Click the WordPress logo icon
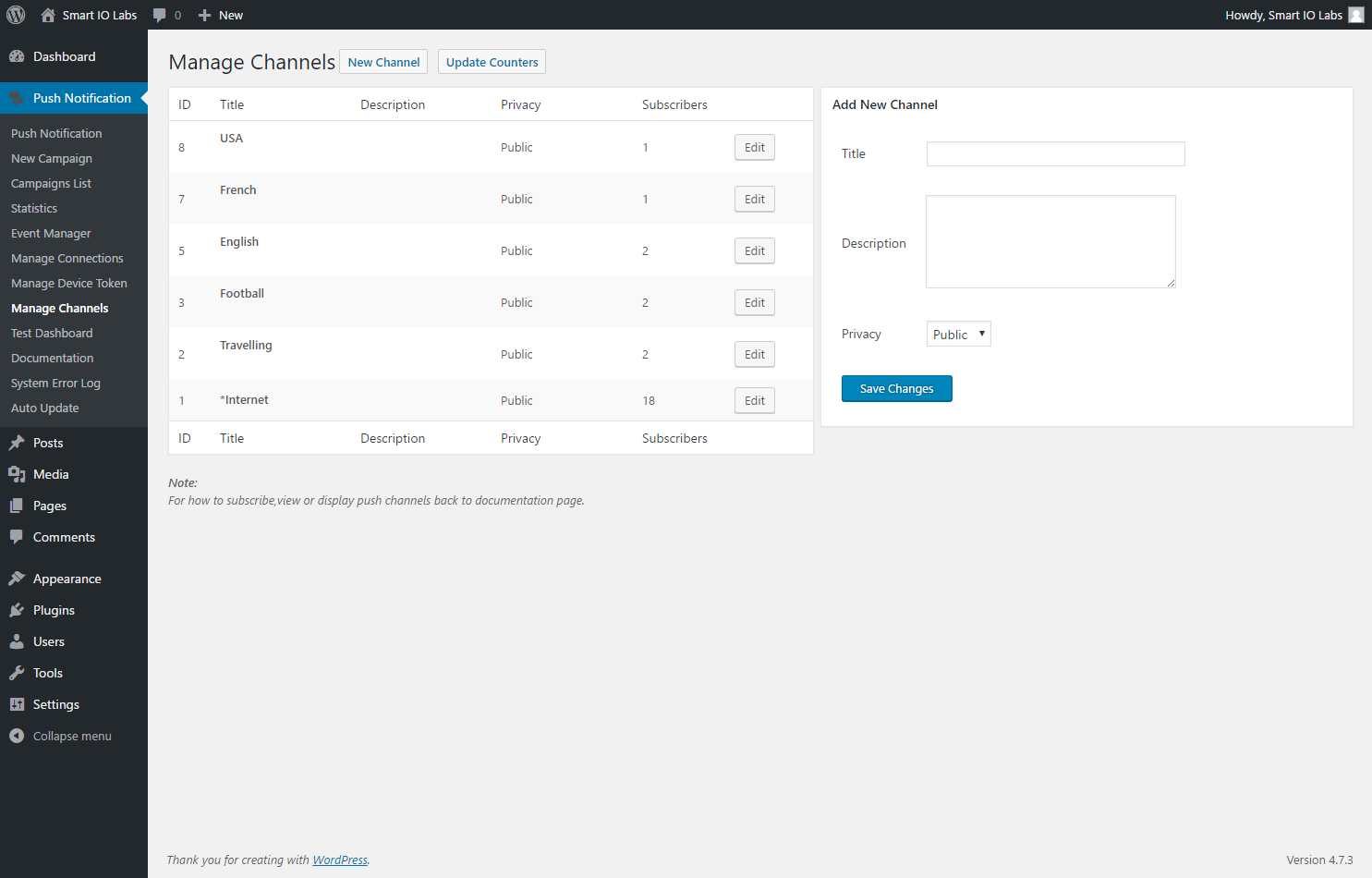 coord(16,15)
